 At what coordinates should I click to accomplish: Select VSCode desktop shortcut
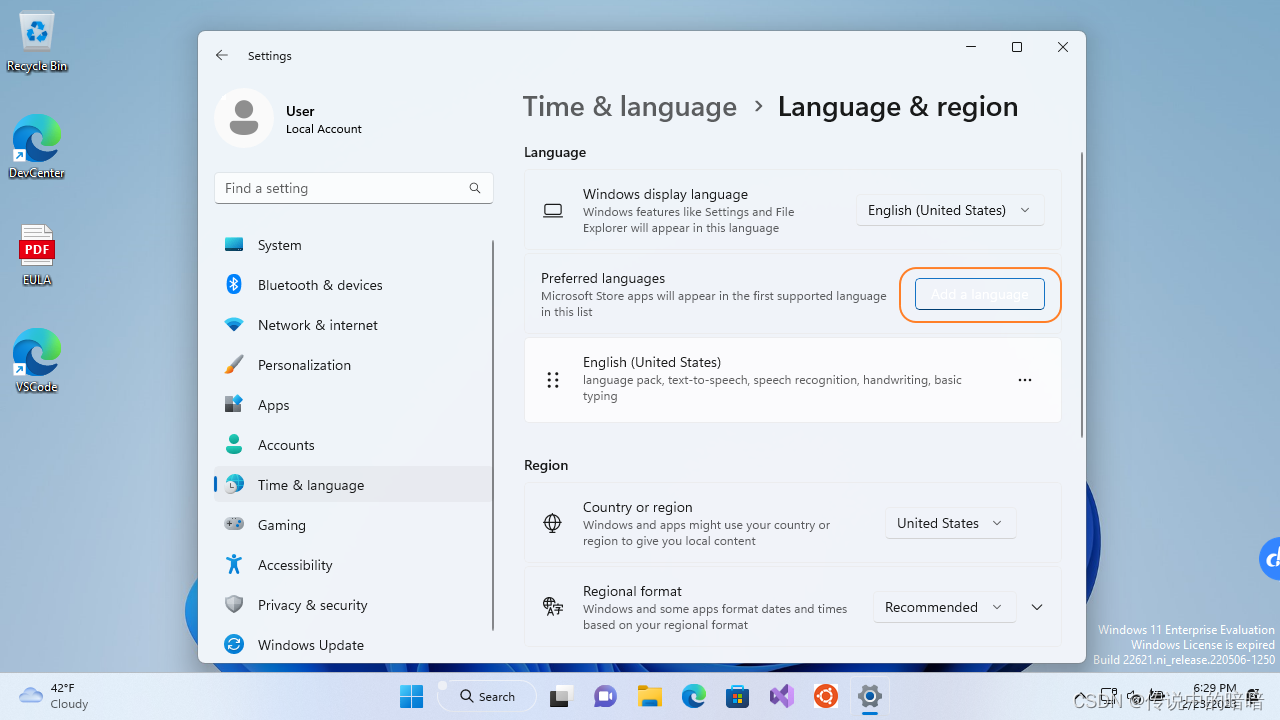[x=37, y=361]
